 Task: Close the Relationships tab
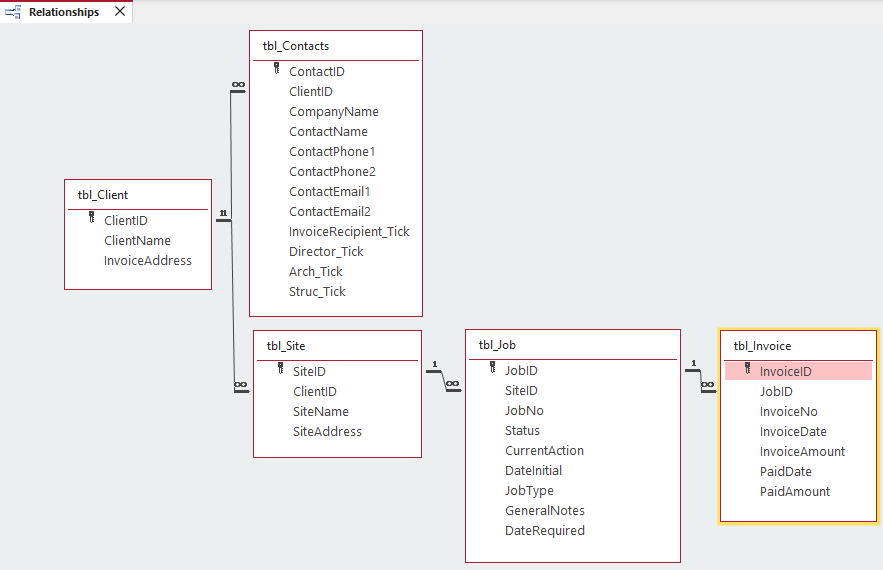(x=120, y=12)
